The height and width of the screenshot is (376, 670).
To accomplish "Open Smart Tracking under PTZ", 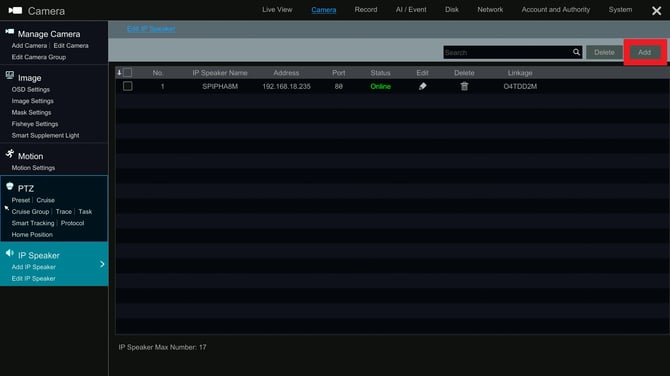I will coord(33,223).
